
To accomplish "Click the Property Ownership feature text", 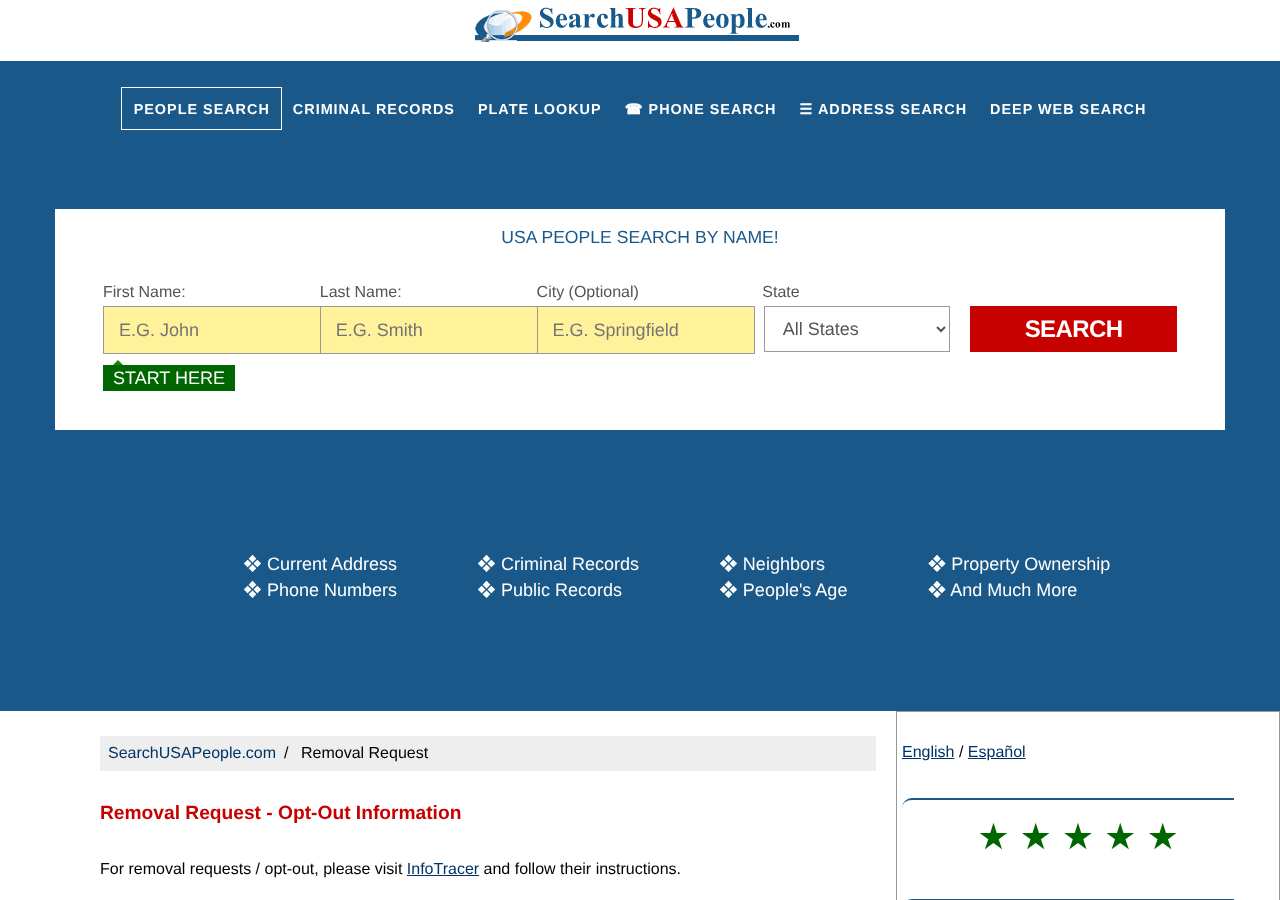I will coord(1030,564).
